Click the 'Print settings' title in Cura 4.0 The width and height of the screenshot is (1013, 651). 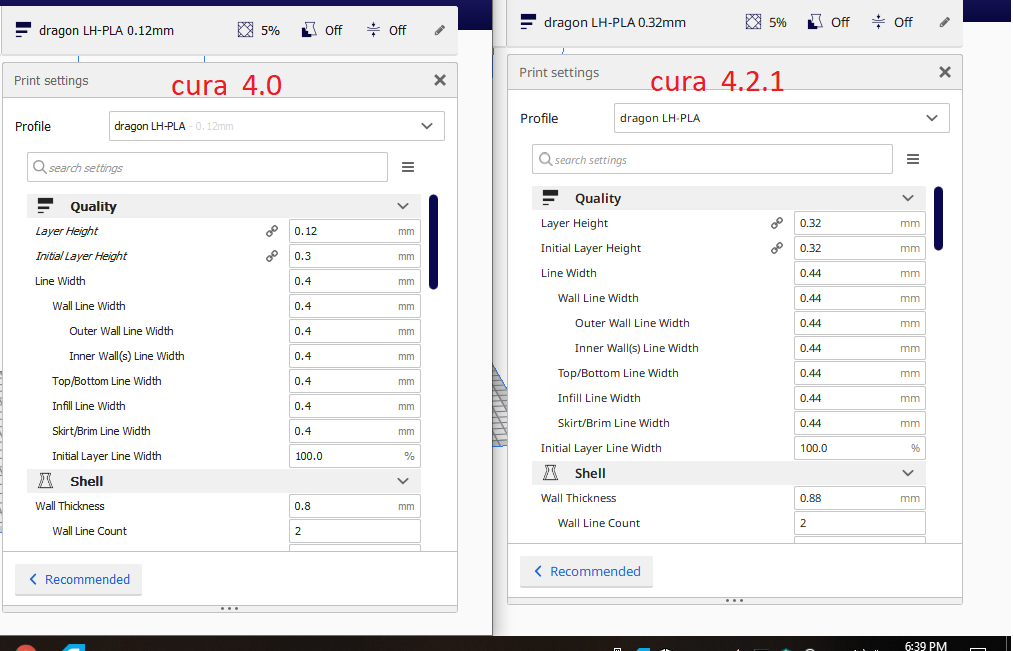(51, 81)
